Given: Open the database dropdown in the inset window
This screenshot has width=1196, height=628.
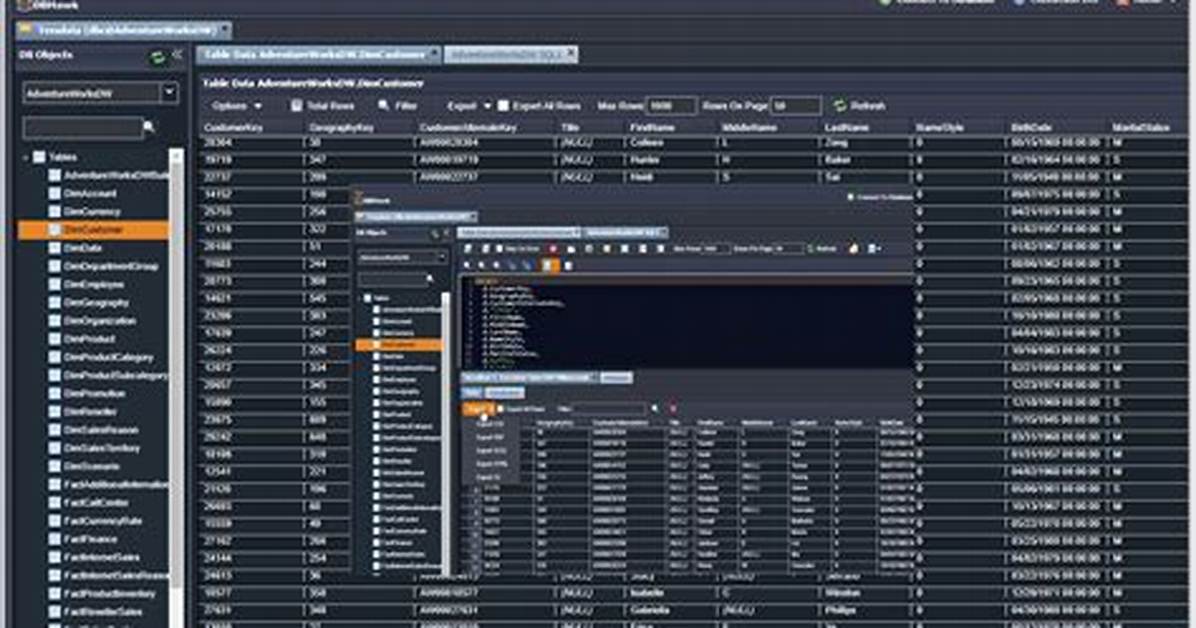Looking at the screenshot, I should pyautogui.click(x=442, y=257).
